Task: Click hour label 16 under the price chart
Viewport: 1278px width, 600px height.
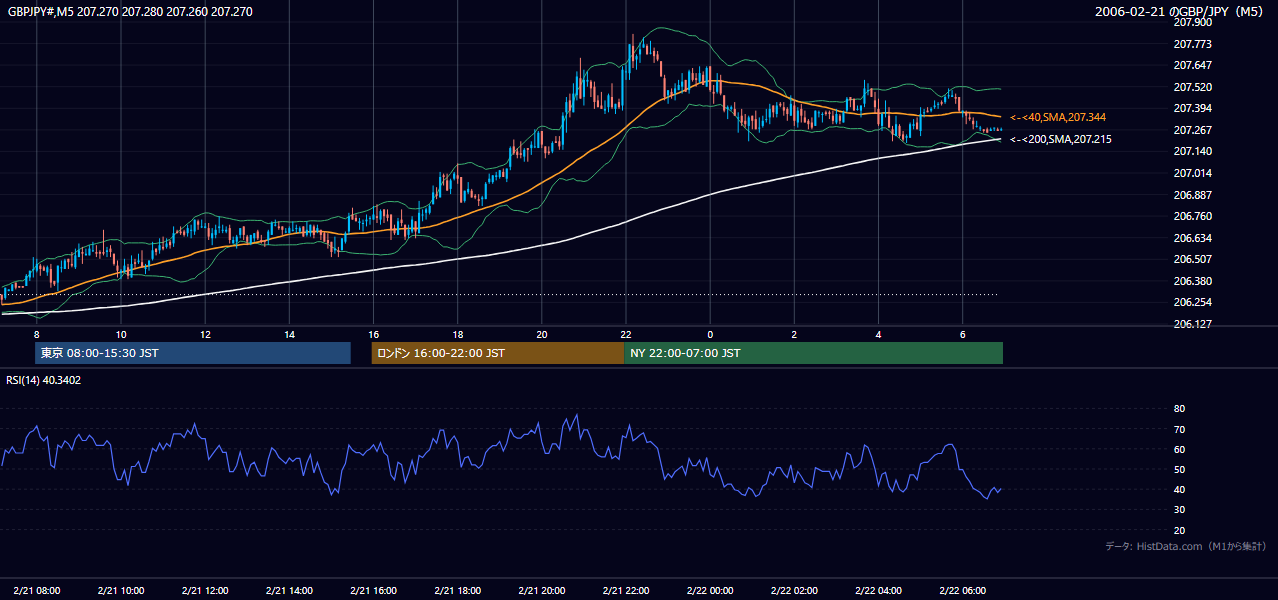Action: [373, 334]
